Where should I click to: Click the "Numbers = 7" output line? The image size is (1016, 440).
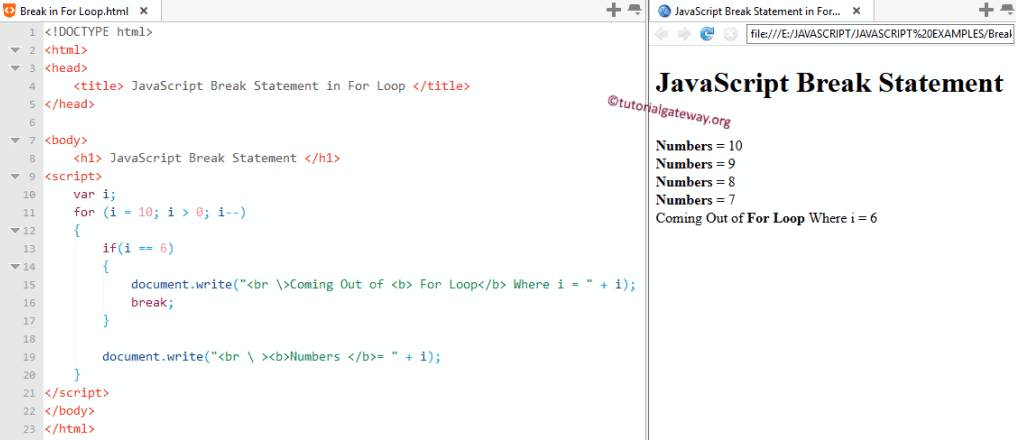click(x=695, y=200)
